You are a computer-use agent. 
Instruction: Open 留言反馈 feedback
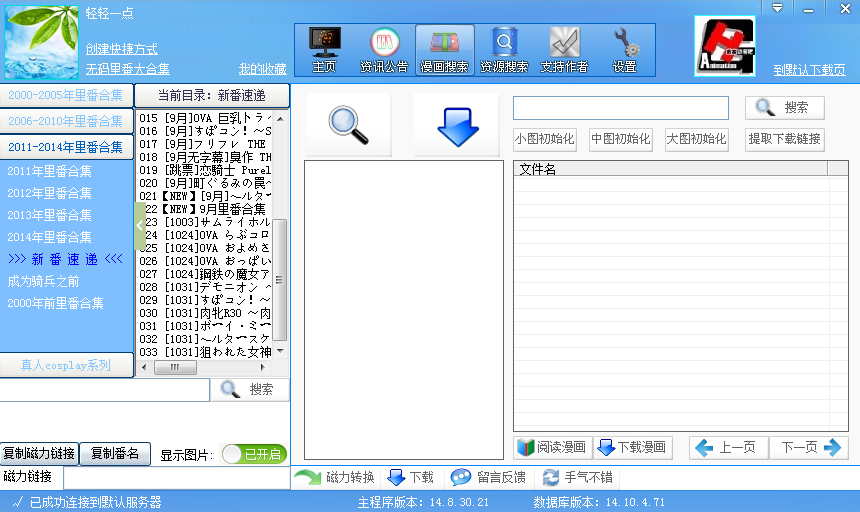(488, 477)
